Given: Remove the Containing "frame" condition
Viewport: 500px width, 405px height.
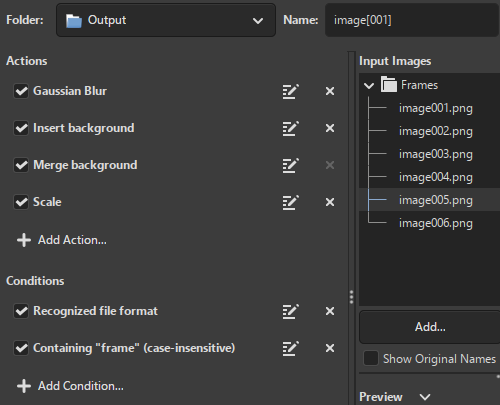Looking at the screenshot, I should [x=330, y=348].
